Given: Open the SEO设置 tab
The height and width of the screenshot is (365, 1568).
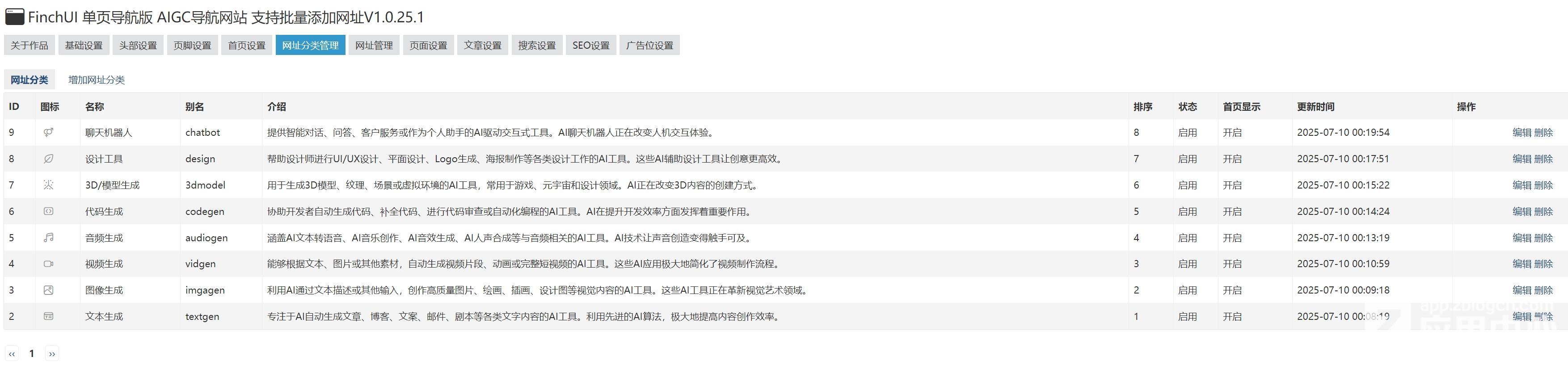Looking at the screenshot, I should coord(590,45).
